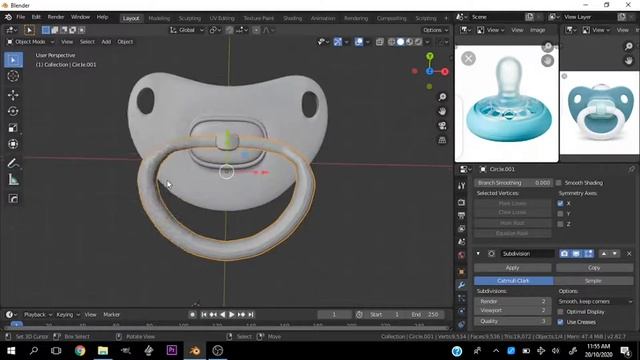Open the Tool properties tab (wrench and screwdriver)
Screen dimensions: 640x360
coord(462,186)
